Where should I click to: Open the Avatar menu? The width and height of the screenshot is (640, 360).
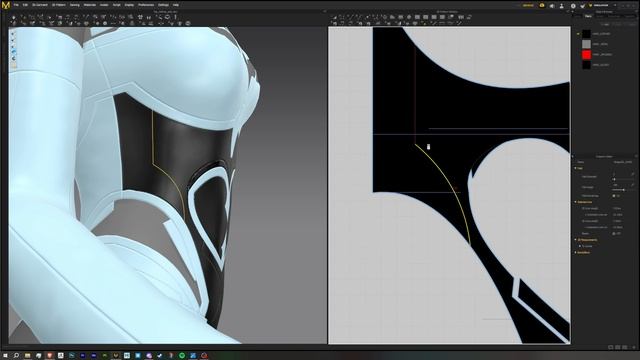pos(104,5)
